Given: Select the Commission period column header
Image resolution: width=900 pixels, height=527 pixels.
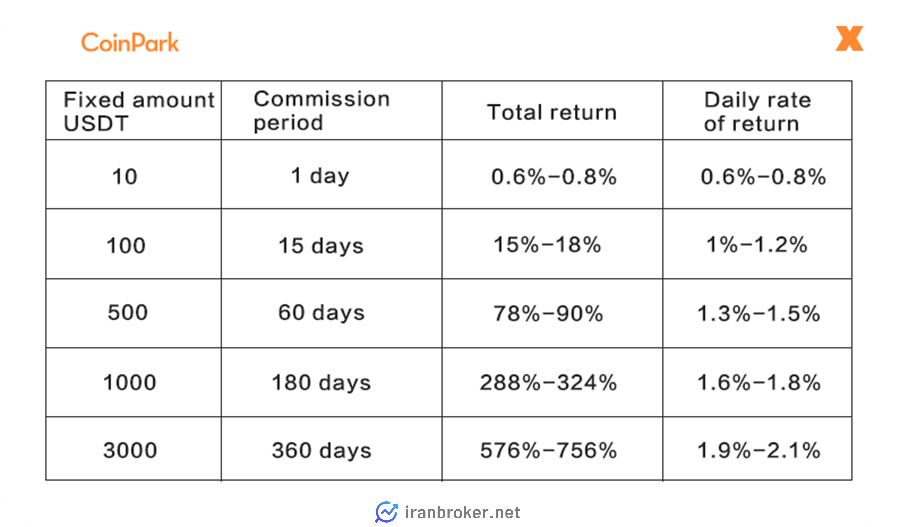Looking at the screenshot, I should pos(332,110).
